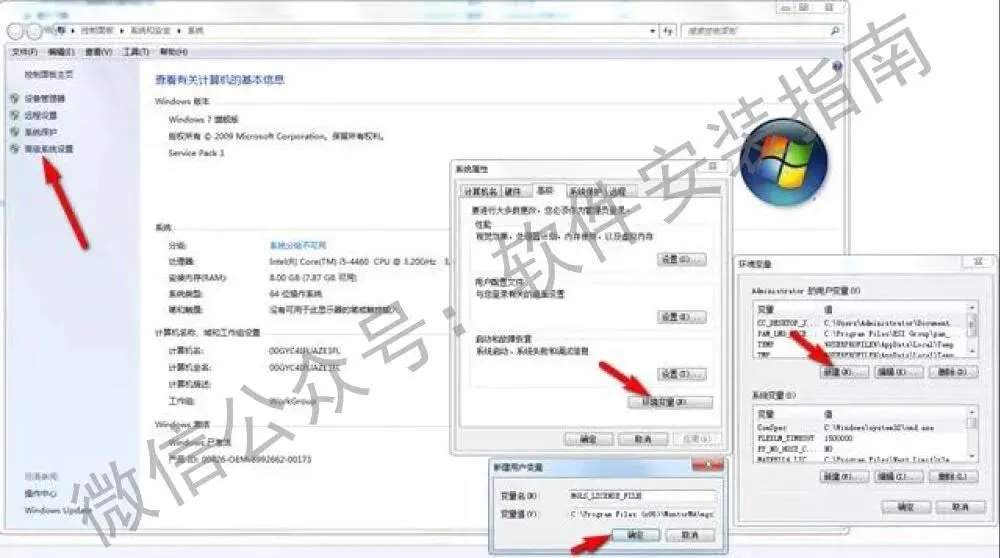The height and width of the screenshot is (558, 1000).
Task: Open the 文件(F) menu
Action: (25, 52)
